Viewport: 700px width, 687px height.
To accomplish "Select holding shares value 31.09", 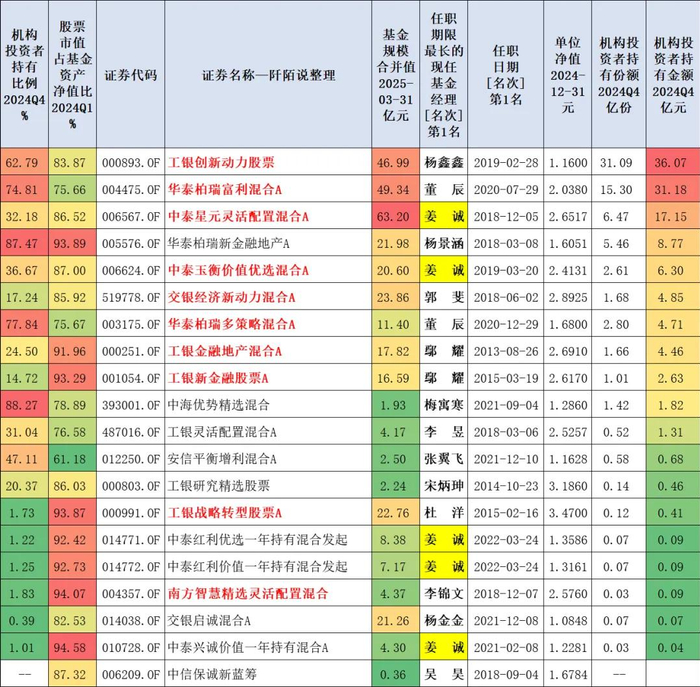I will pyautogui.click(x=616, y=163).
